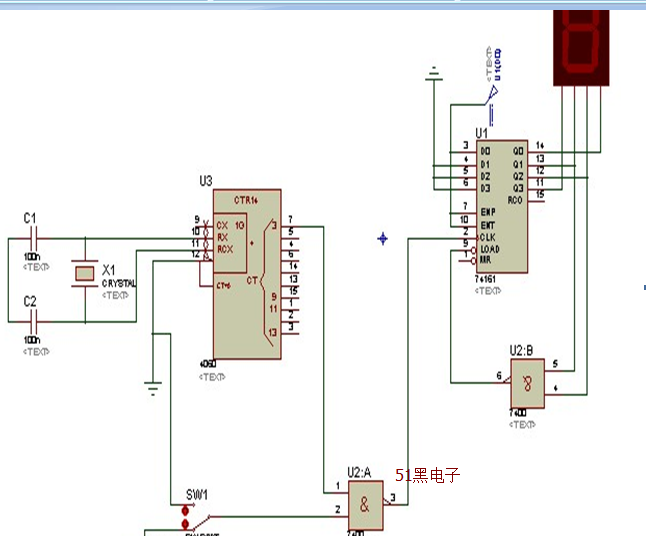Click the 'X1' reference label

tap(108, 270)
